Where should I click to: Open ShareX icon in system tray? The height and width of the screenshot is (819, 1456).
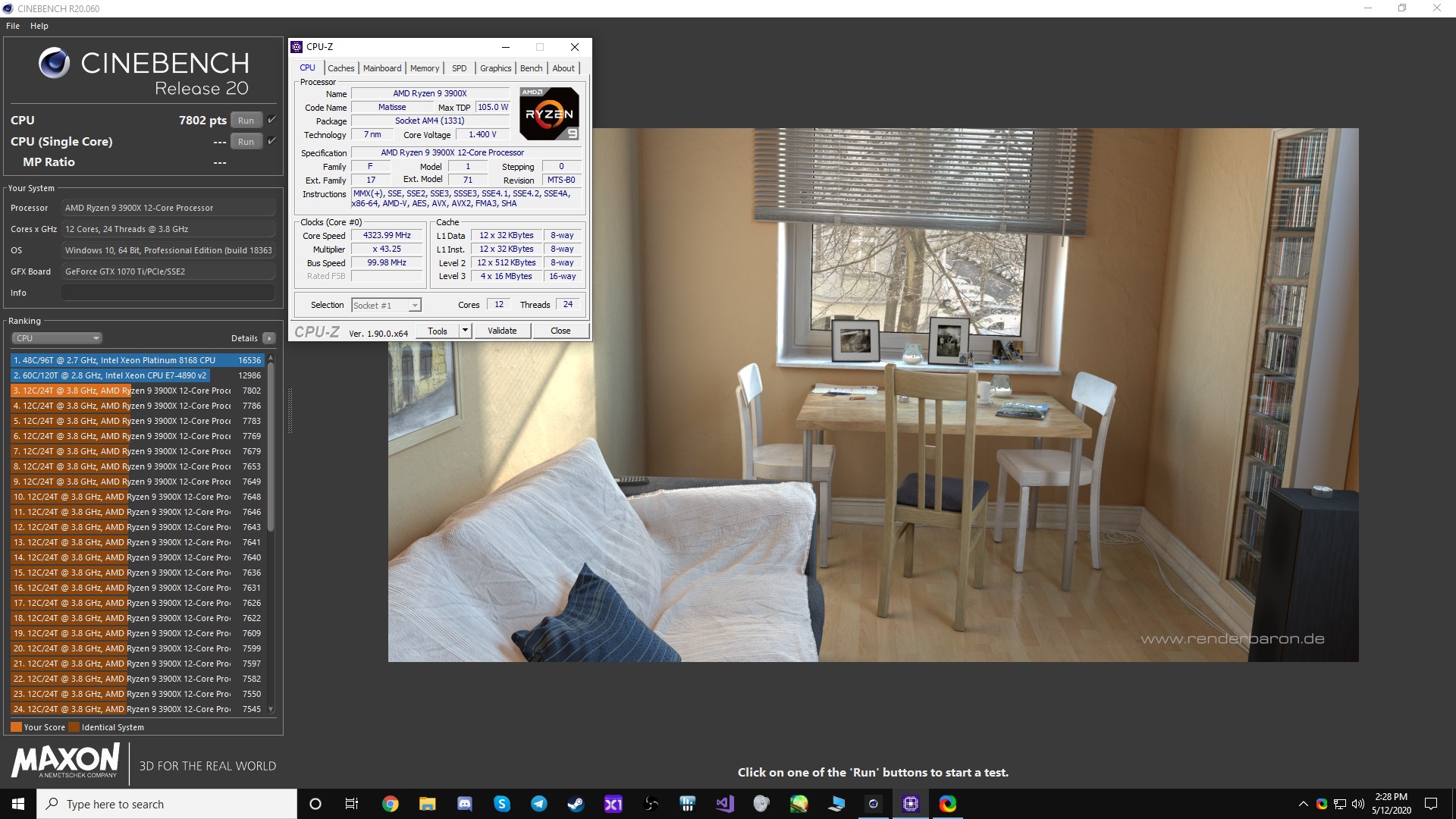(1322, 804)
